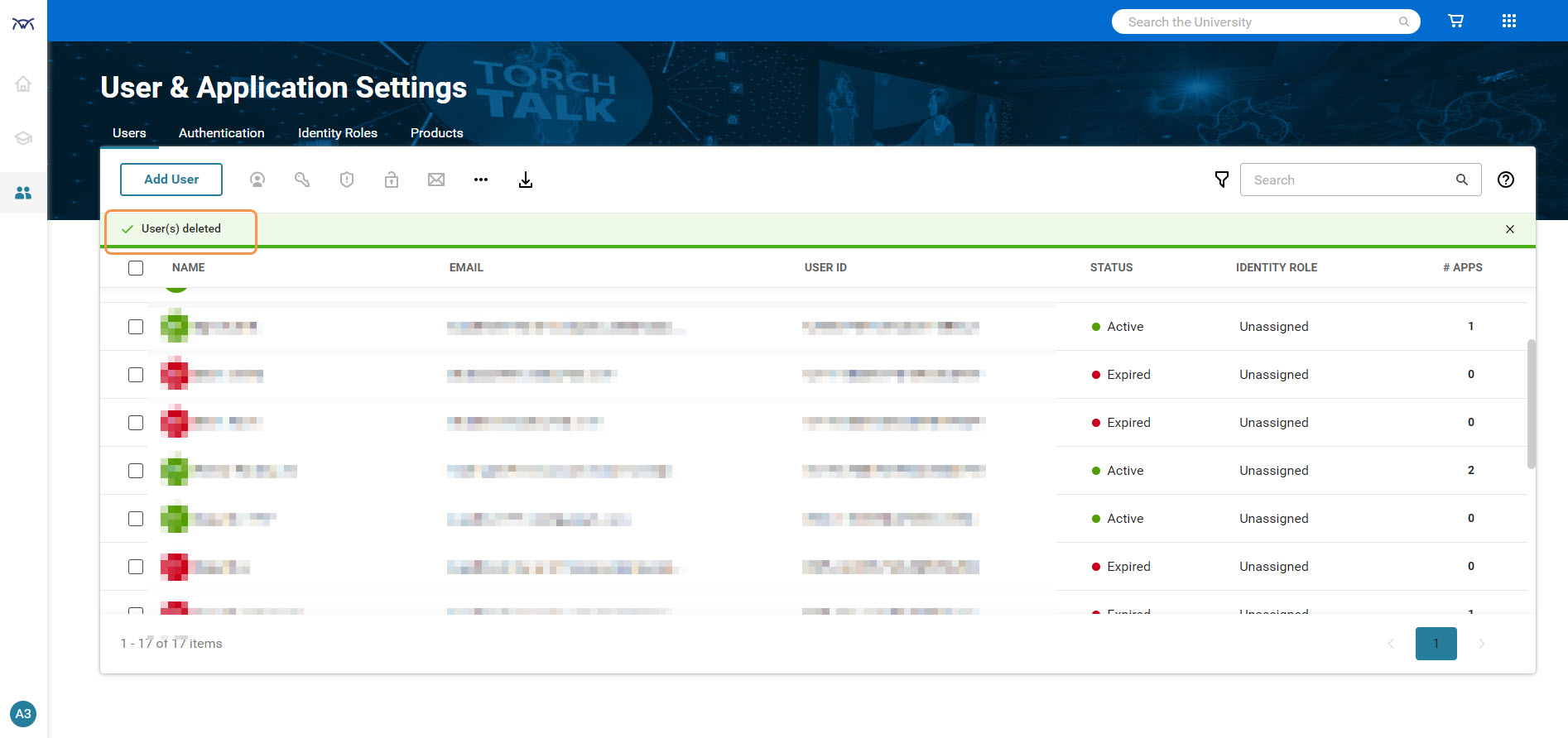Click the graduation cap sidebar icon

(23, 138)
